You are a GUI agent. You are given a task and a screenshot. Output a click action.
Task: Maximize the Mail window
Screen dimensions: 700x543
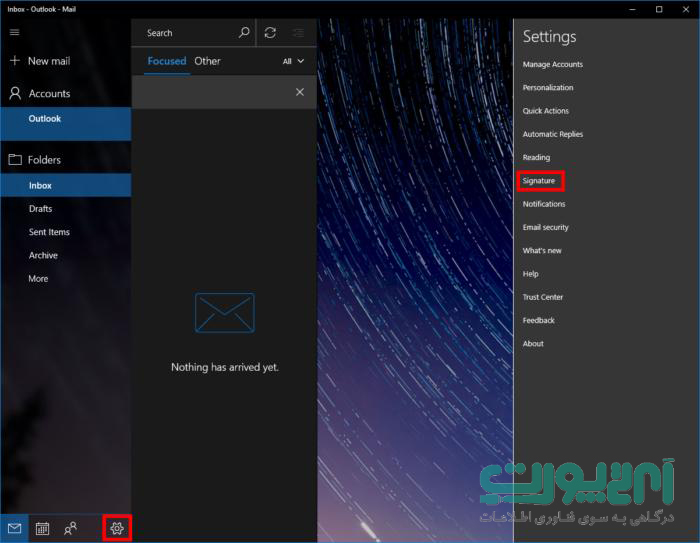pyautogui.click(x=659, y=9)
